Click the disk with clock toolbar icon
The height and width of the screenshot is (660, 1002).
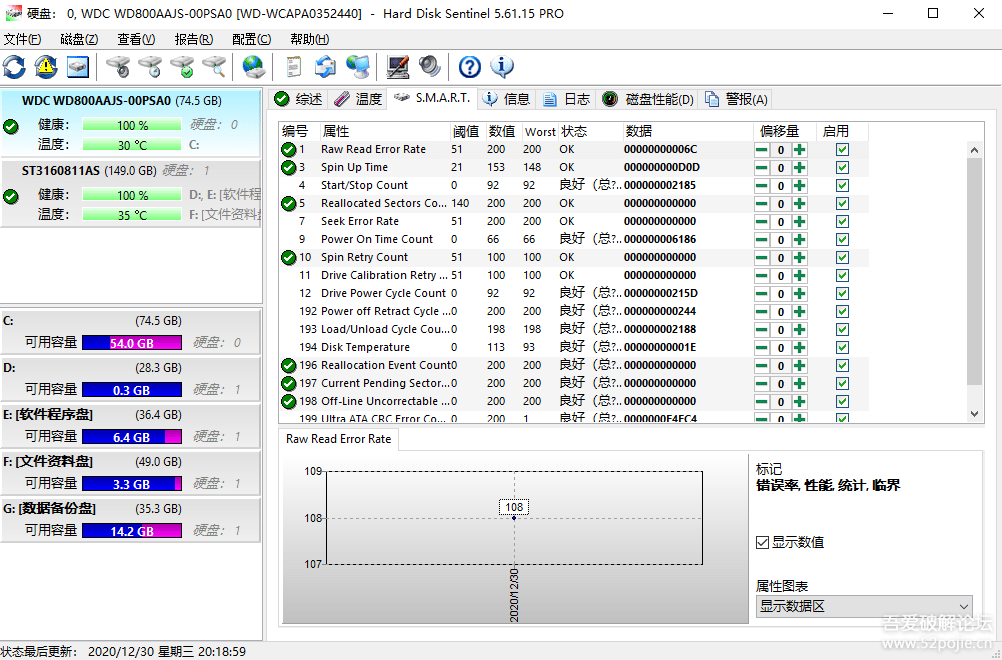point(150,66)
